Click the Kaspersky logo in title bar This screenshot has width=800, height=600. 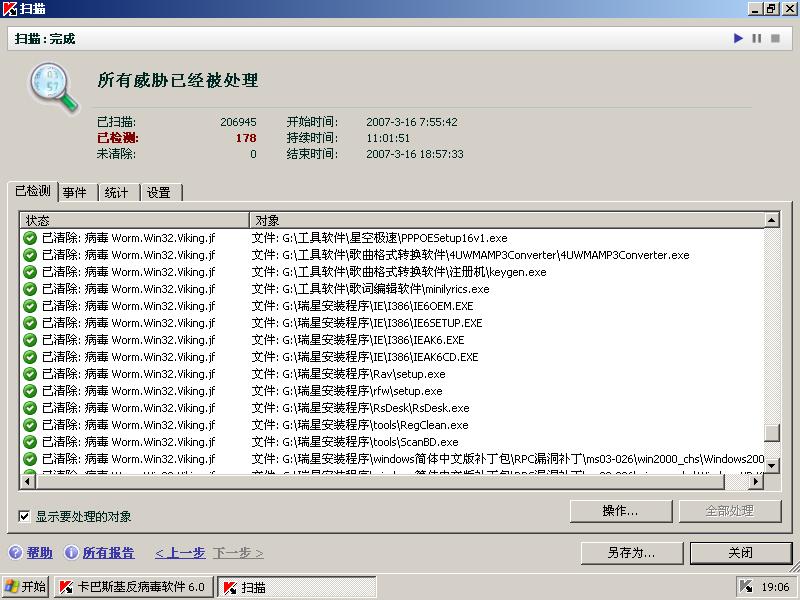9,8
